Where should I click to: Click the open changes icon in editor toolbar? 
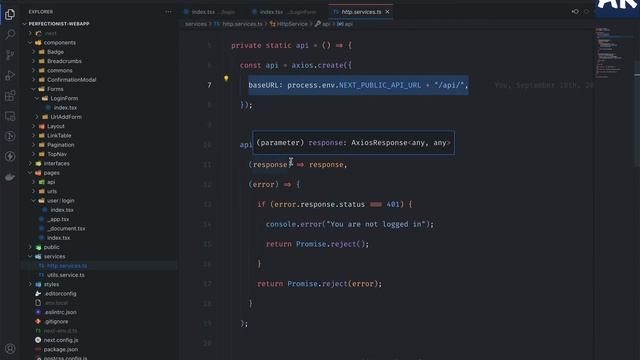[x=575, y=11]
